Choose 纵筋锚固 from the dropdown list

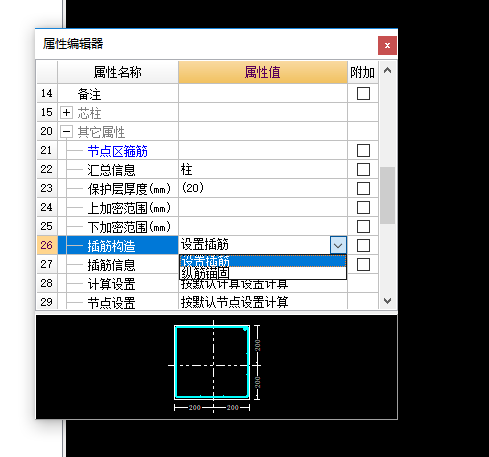point(263,273)
